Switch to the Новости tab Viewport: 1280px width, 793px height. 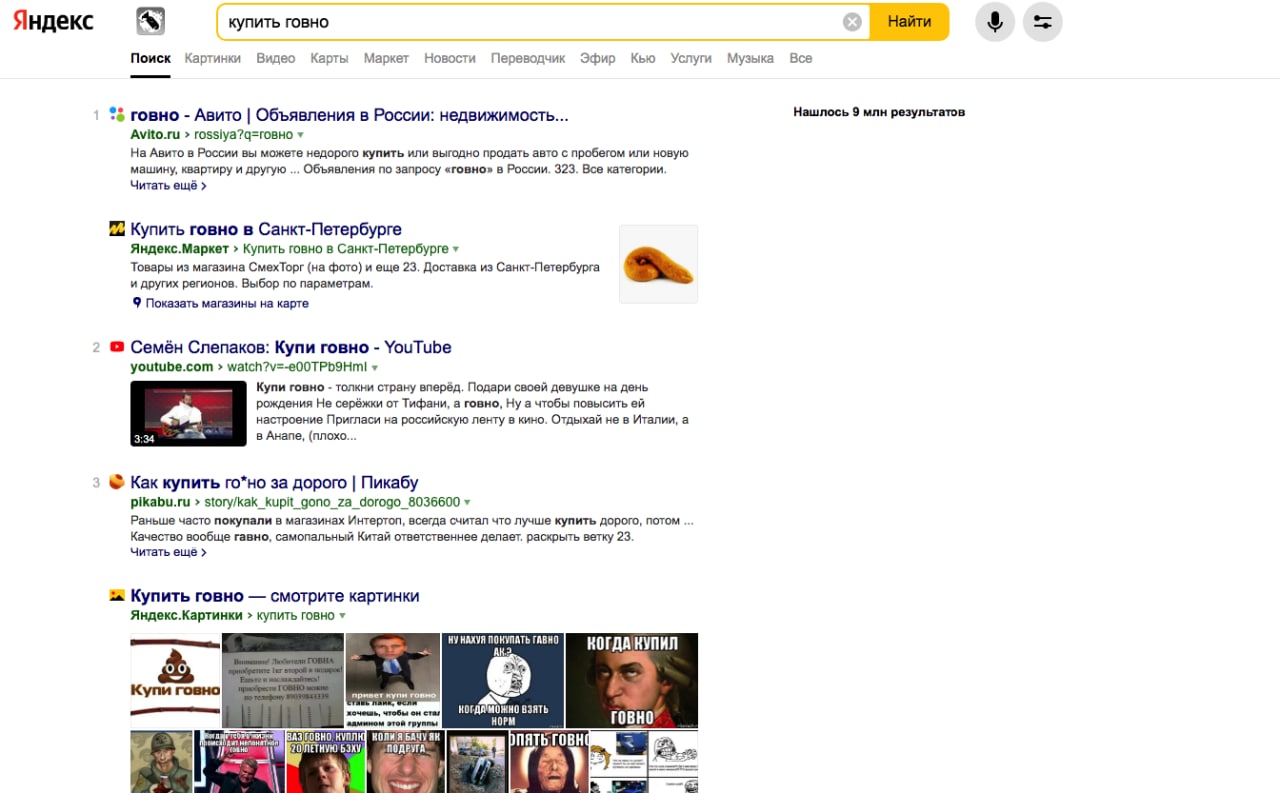pyautogui.click(x=450, y=58)
